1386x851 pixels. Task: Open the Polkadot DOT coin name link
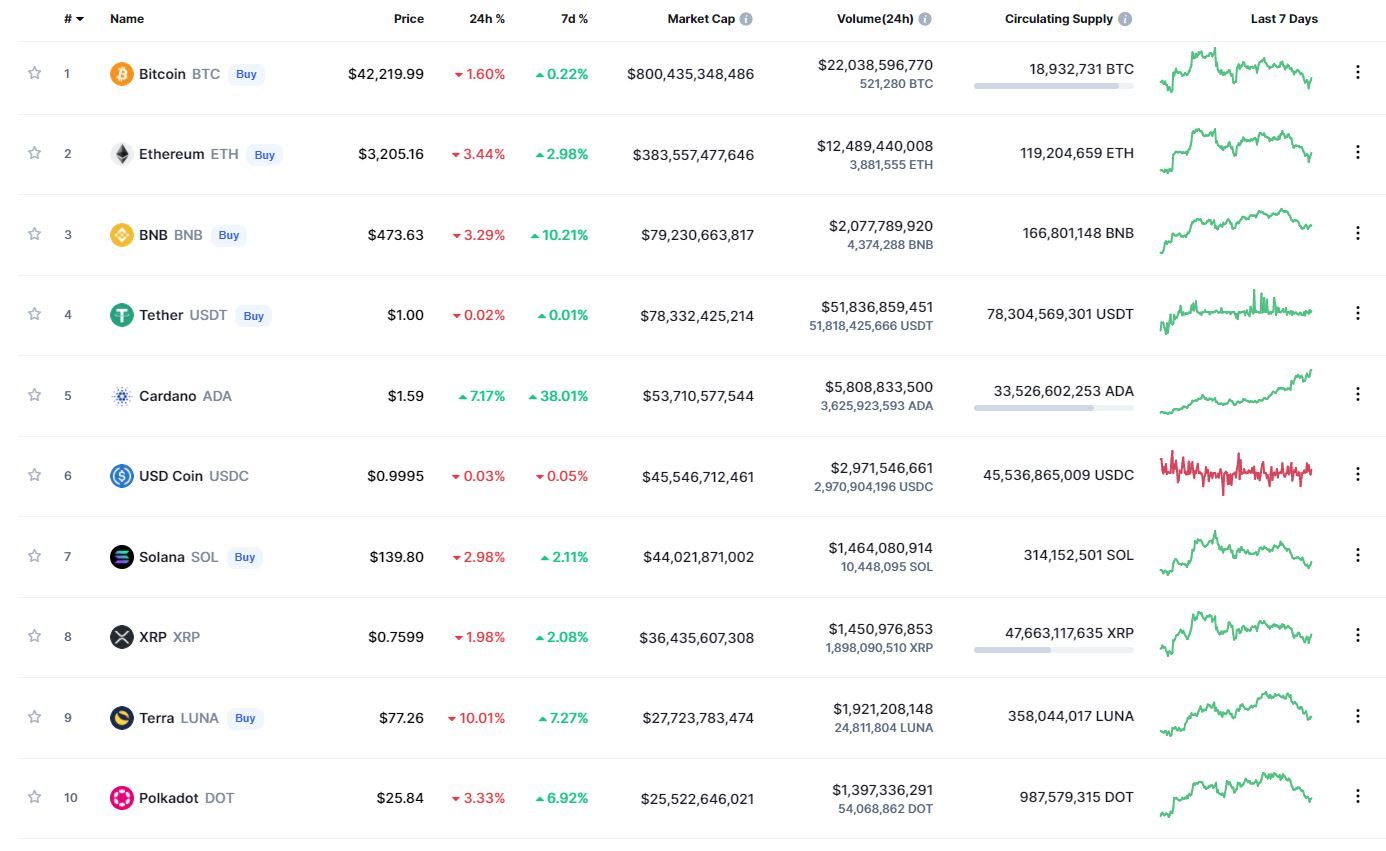[187, 798]
